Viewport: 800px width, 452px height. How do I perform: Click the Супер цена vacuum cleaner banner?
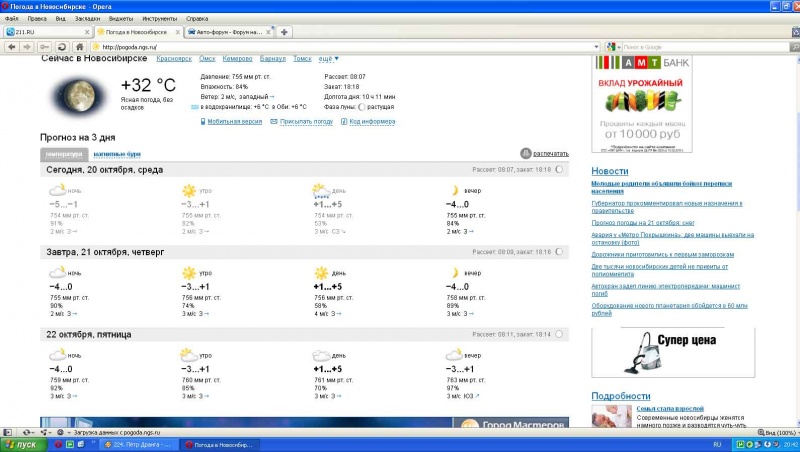[x=673, y=352]
